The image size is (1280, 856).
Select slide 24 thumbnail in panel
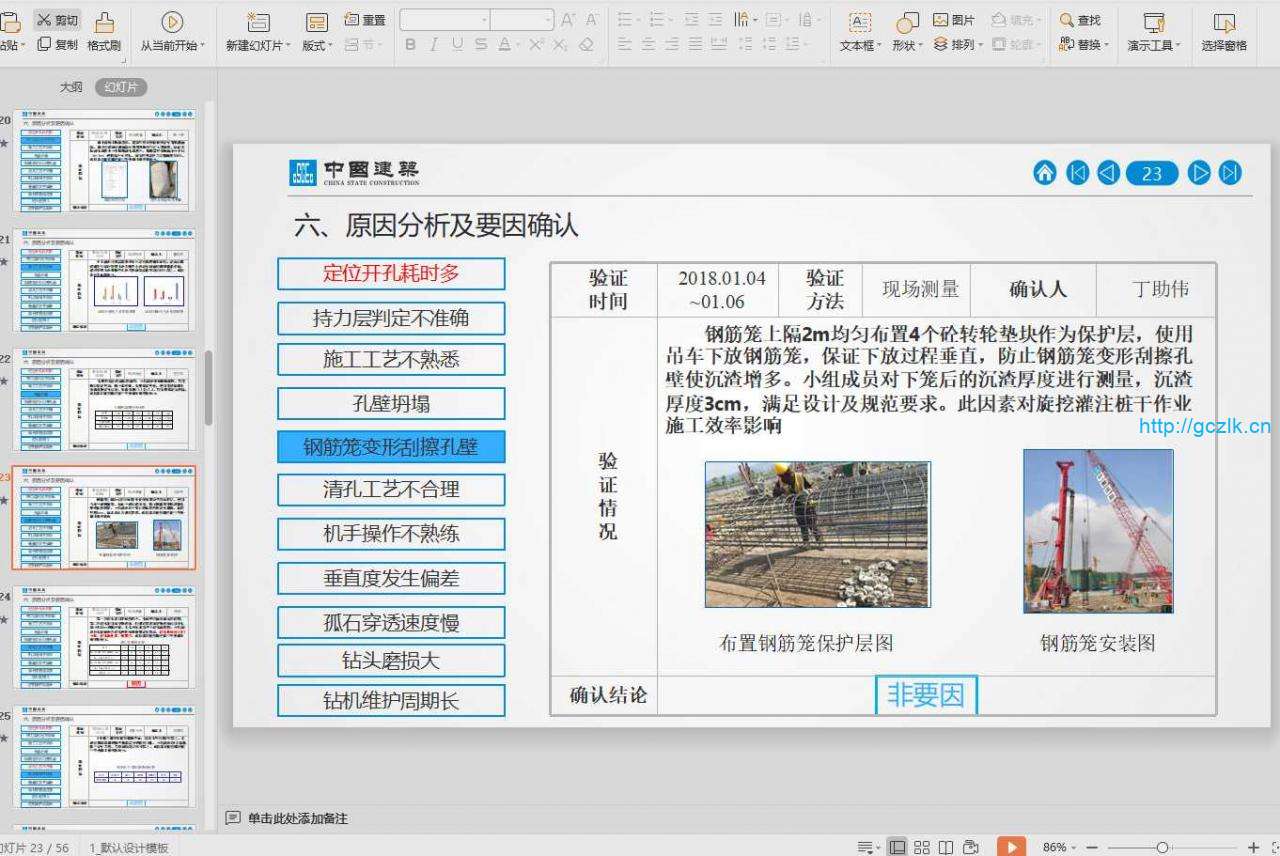[104, 638]
